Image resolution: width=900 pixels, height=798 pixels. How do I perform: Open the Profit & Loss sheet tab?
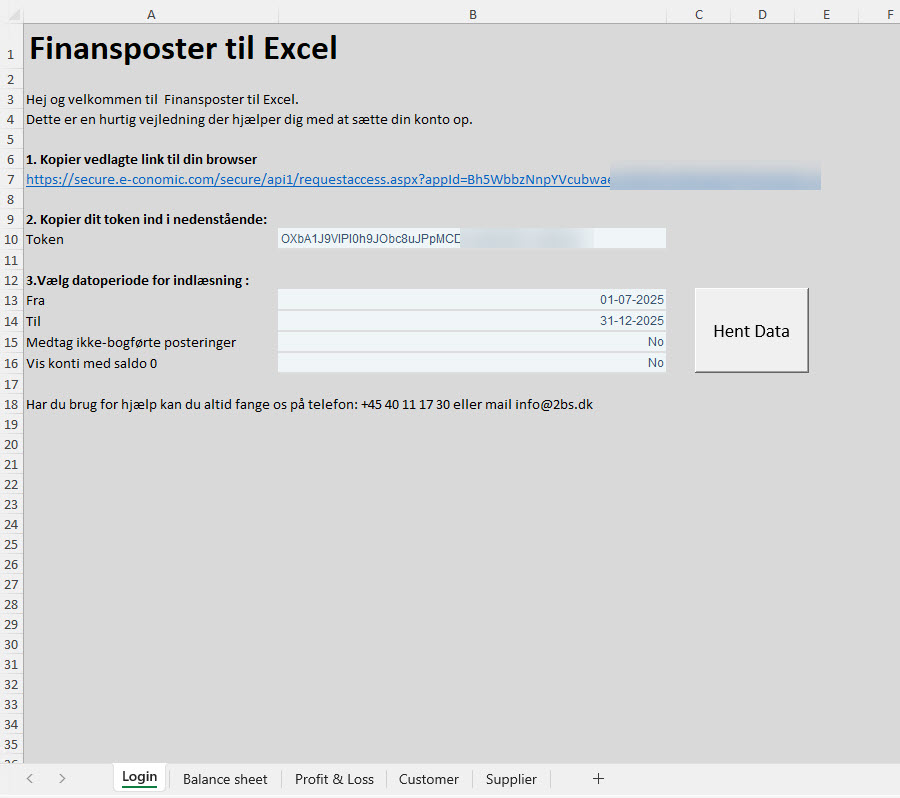coord(334,779)
